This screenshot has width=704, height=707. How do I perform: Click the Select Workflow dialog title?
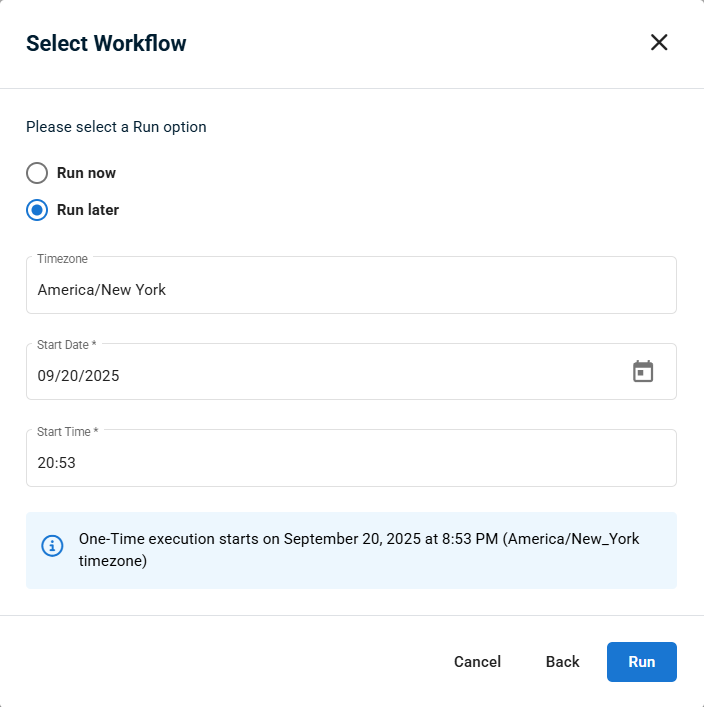(x=106, y=43)
